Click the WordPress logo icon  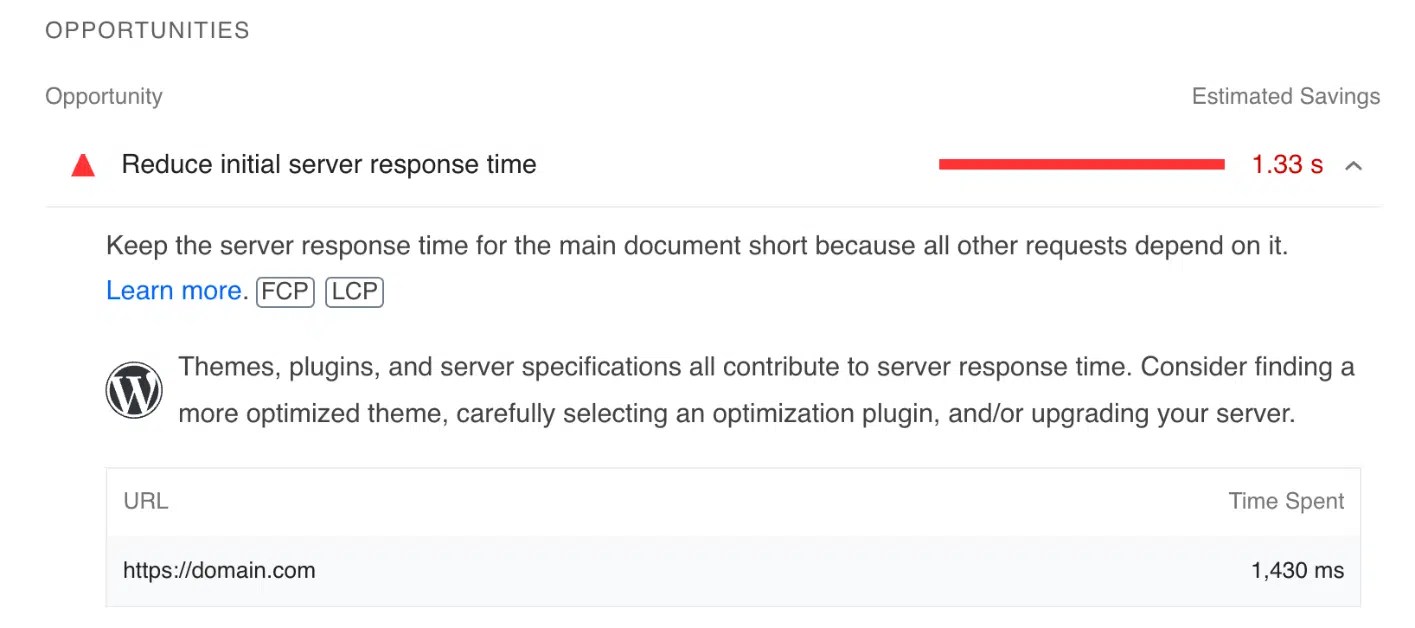pyautogui.click(x=134, y=389)
